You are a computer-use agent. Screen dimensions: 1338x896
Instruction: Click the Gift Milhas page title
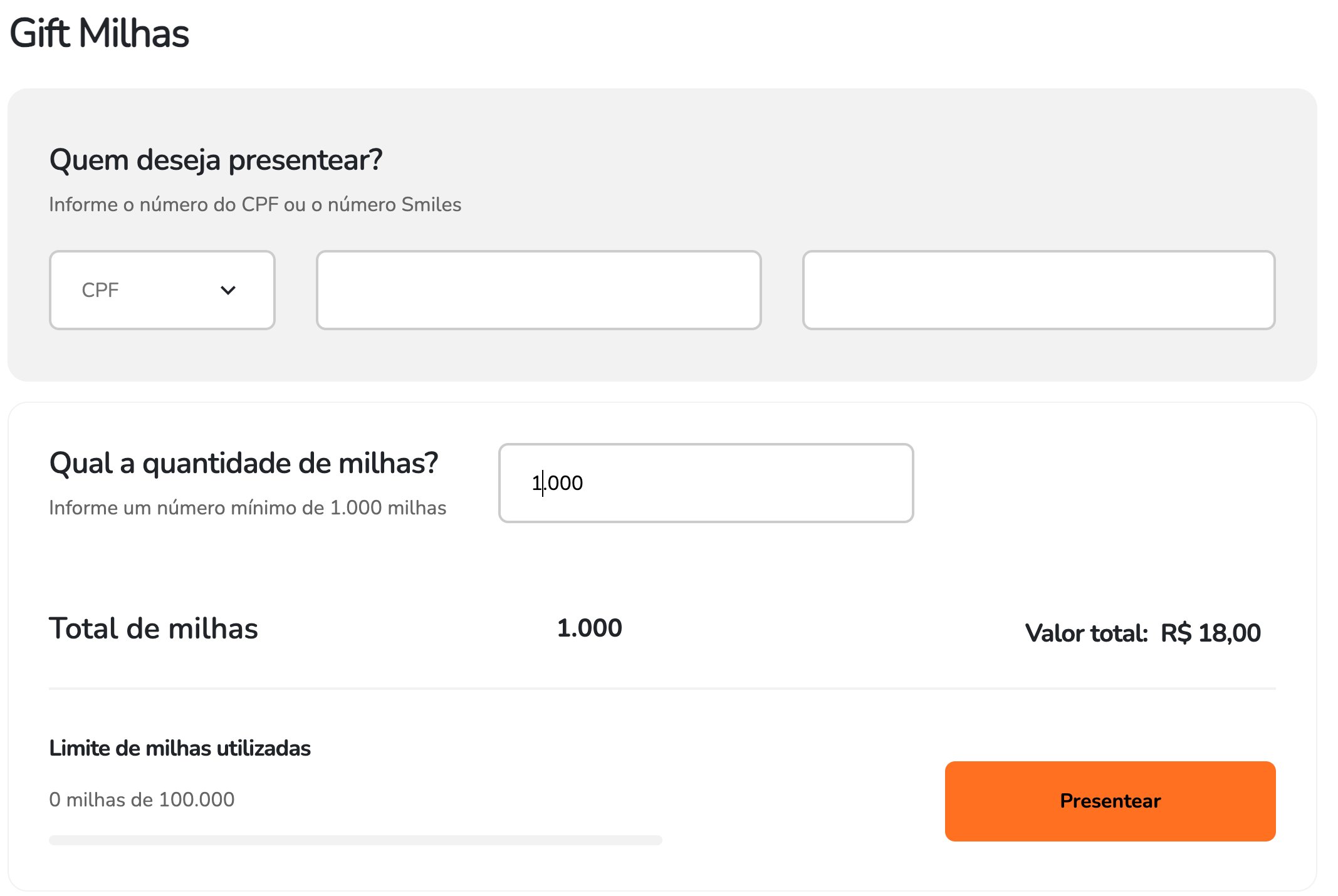tap(100, 33)
